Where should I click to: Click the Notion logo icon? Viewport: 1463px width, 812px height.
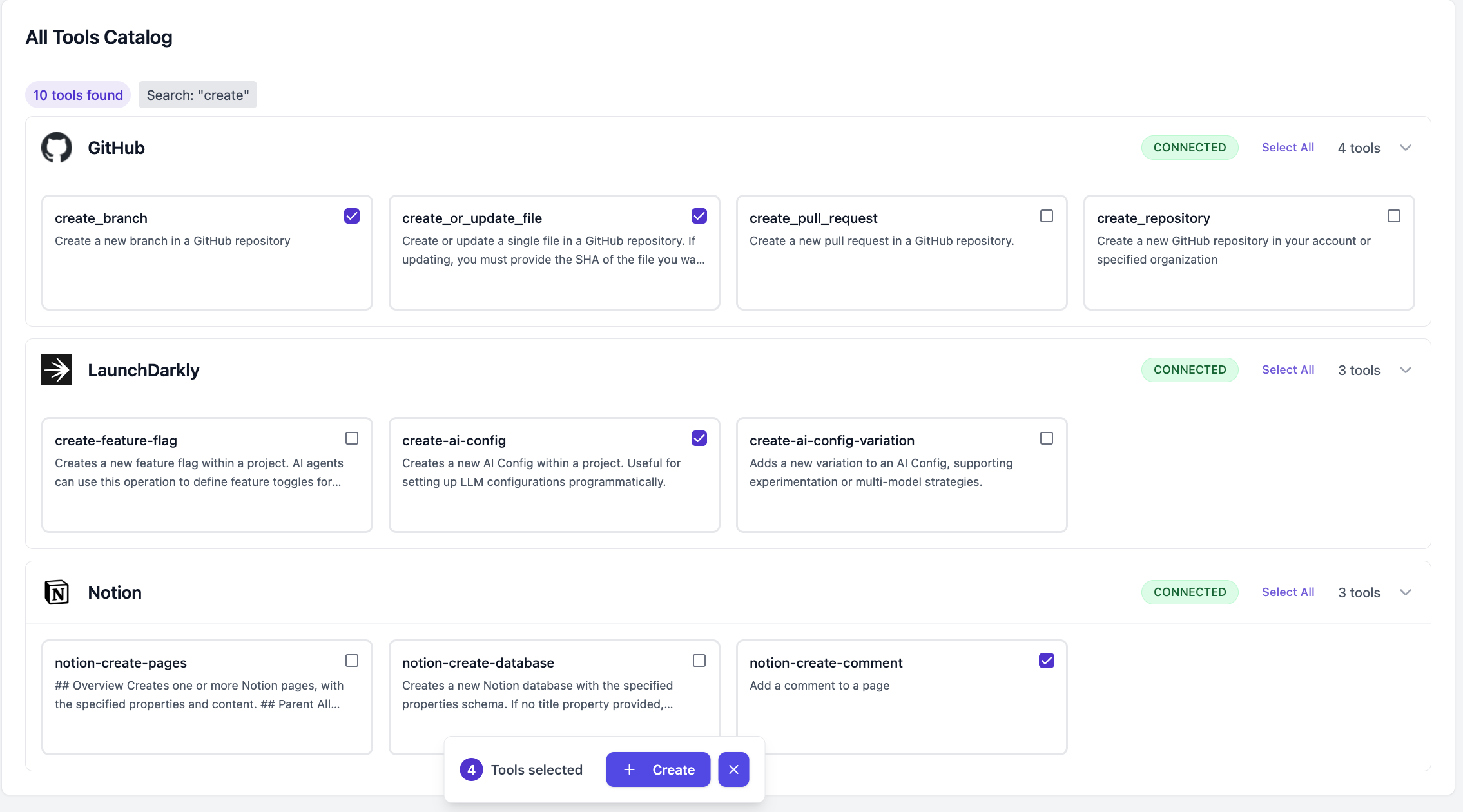[x=57, y=592]
